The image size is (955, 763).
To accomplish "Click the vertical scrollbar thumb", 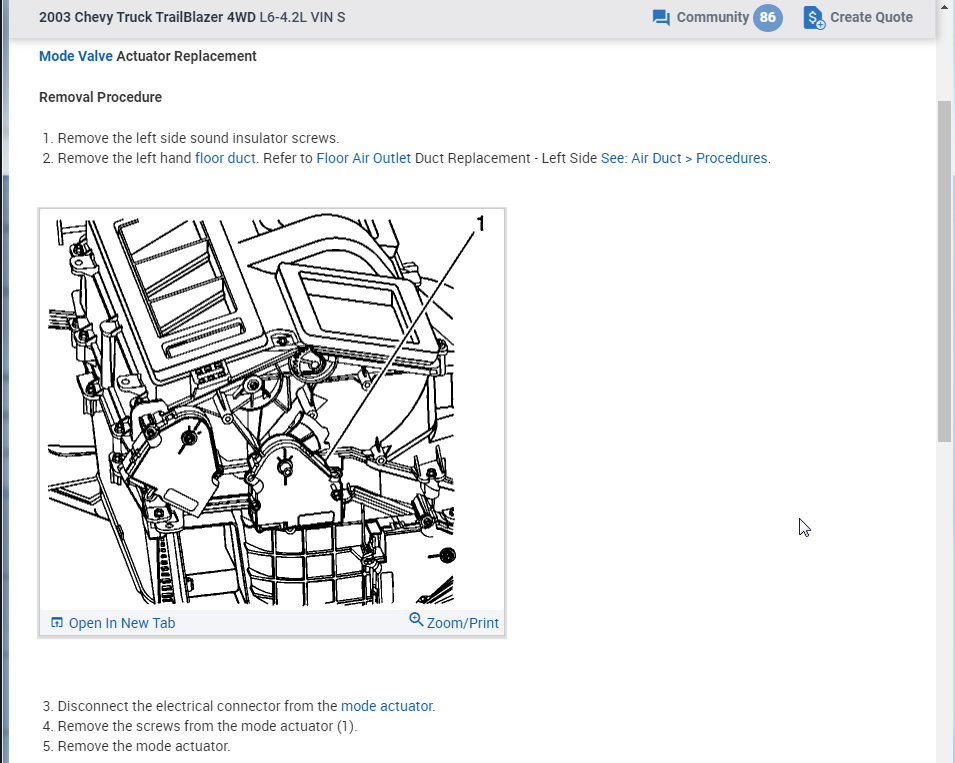I will click(945, 271).
